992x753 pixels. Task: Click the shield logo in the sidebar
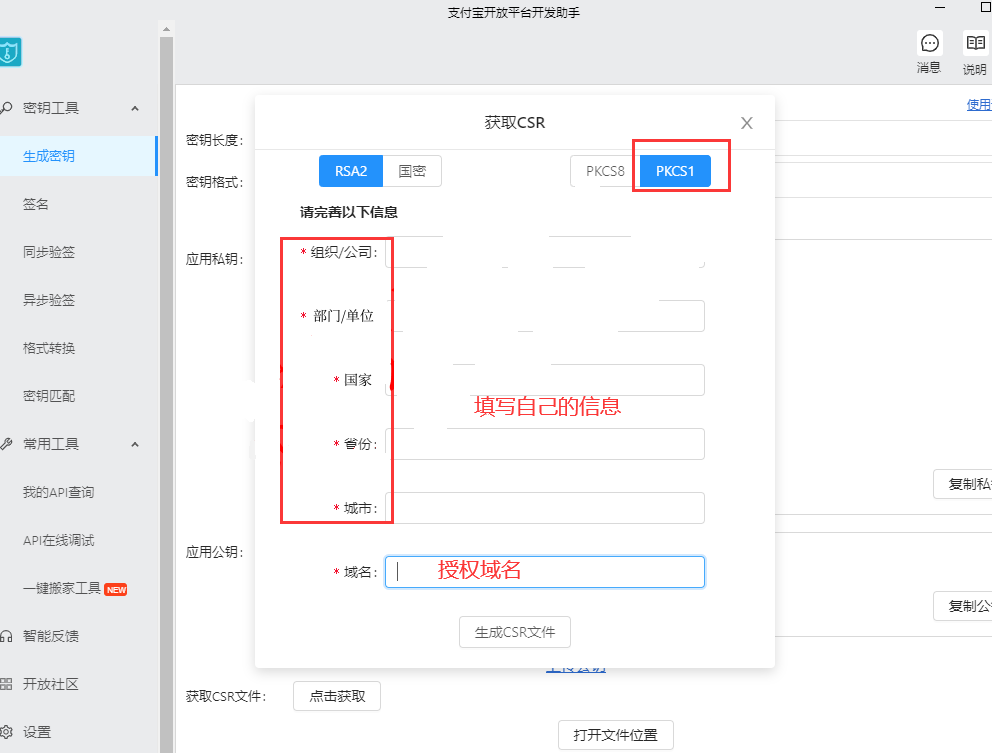pyautogui.click(x=9, y=52)
